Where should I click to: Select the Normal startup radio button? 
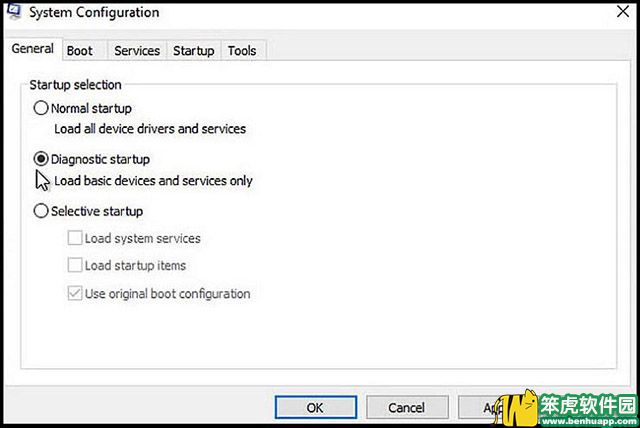[41, 108]
